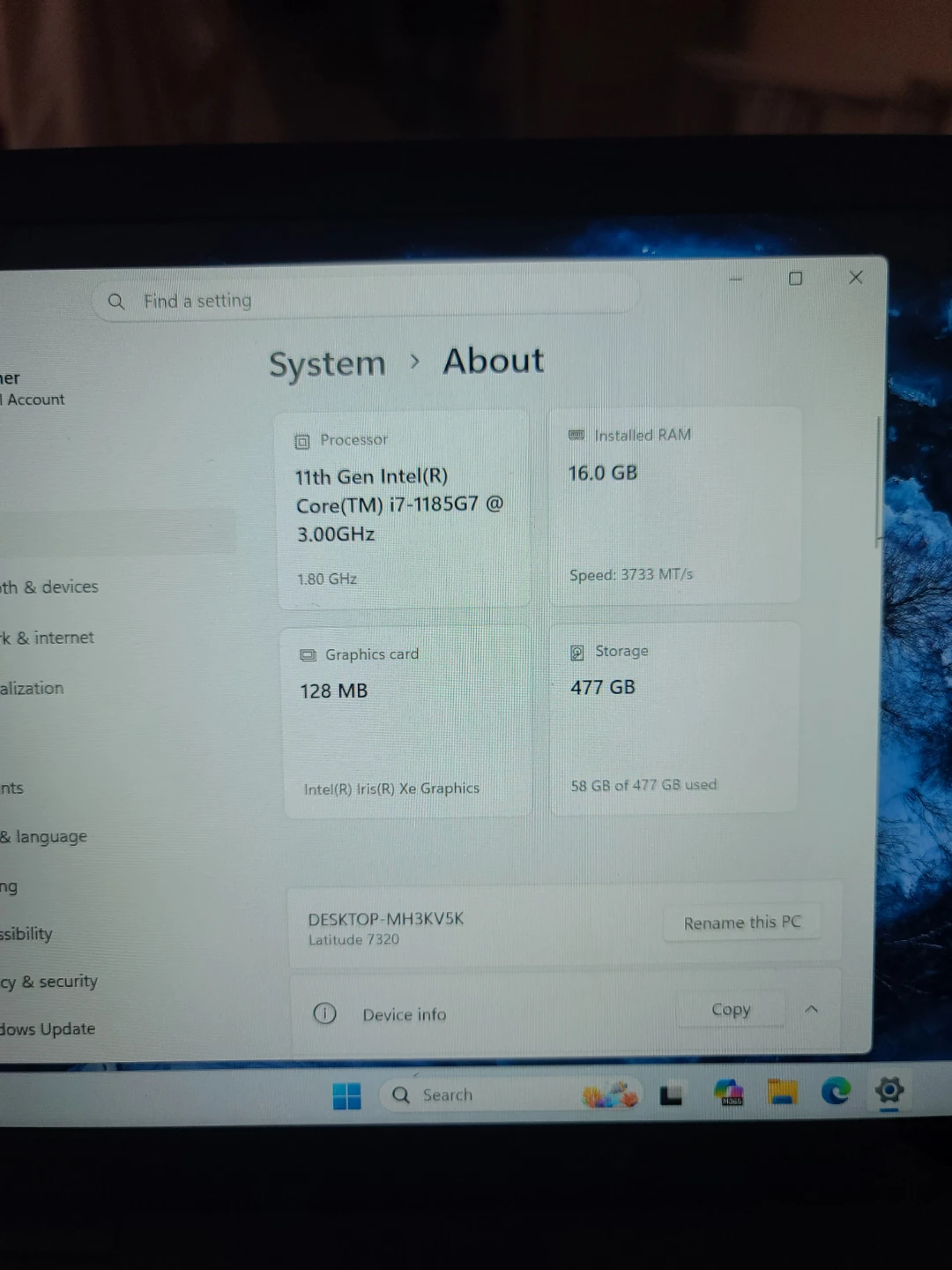The width and height of the screenshot is (952, 1270).
Task: Open Gaming in the sidebar
Action: point(9,886)
